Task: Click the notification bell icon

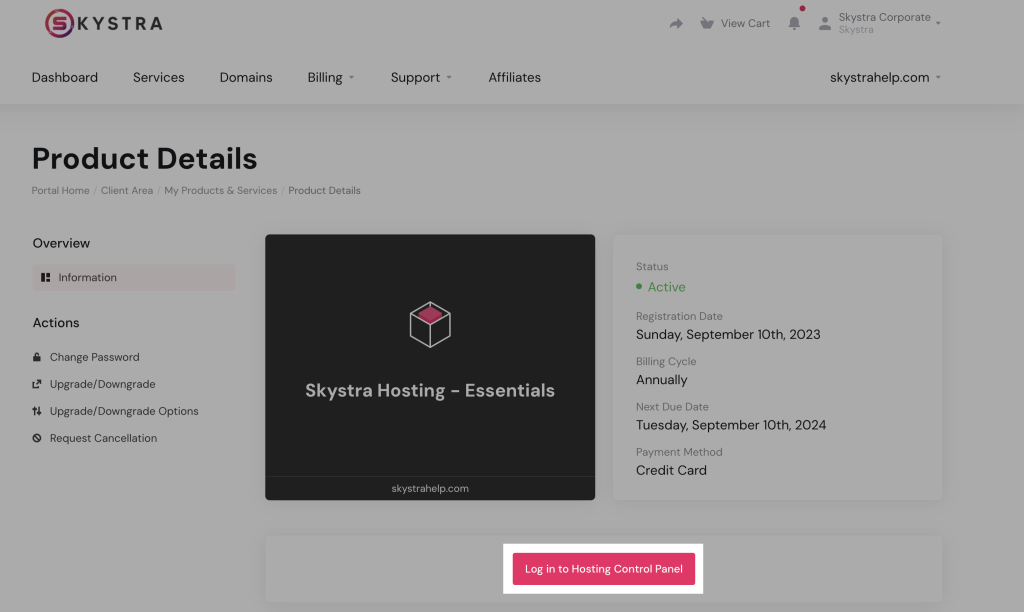Action: [x=794, y=21]
